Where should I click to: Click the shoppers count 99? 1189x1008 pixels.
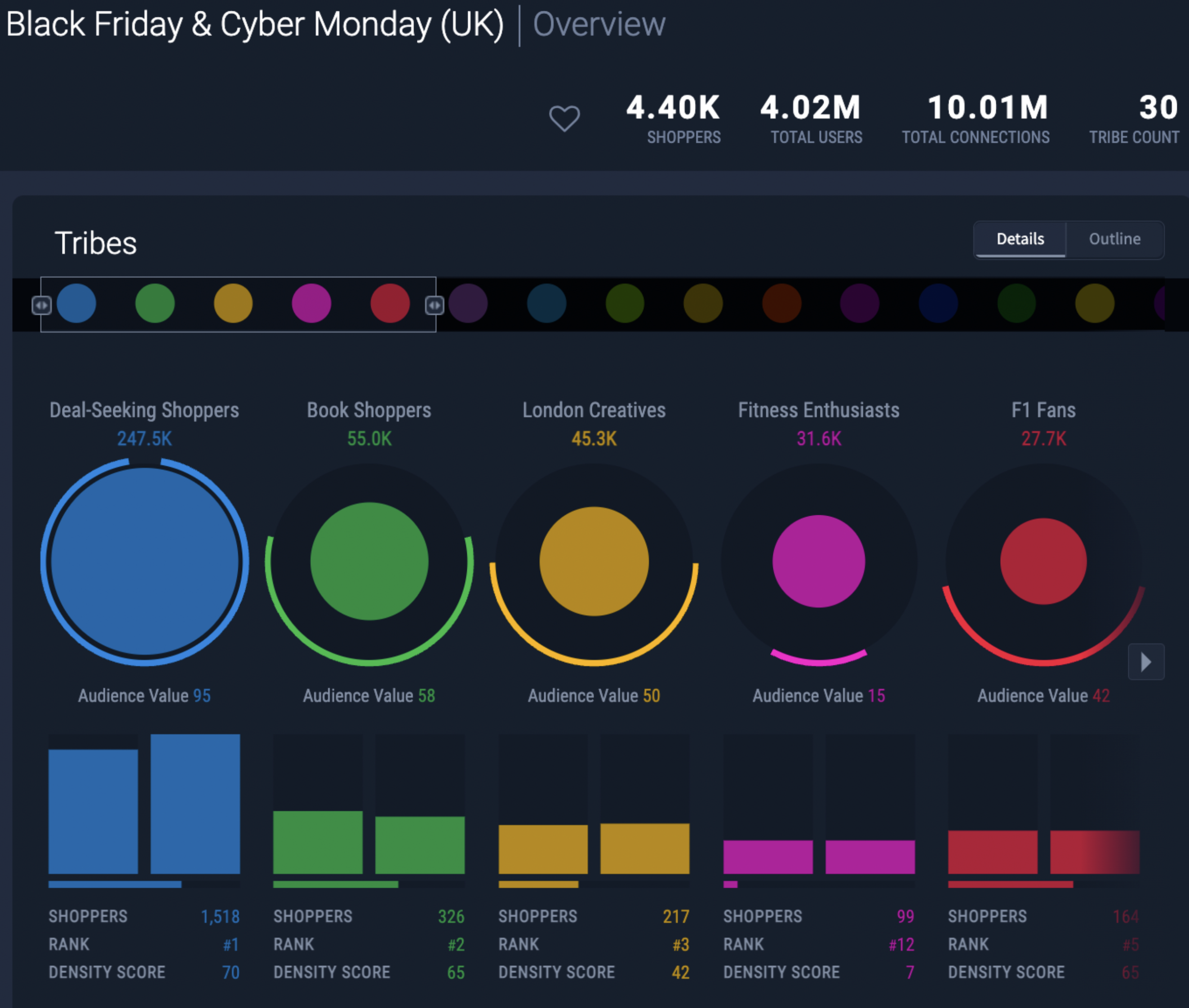point(905,916)
